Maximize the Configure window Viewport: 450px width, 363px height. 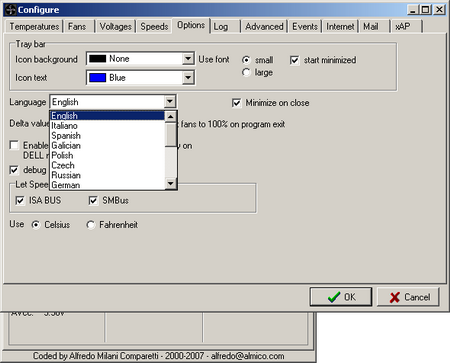[426, 10]
